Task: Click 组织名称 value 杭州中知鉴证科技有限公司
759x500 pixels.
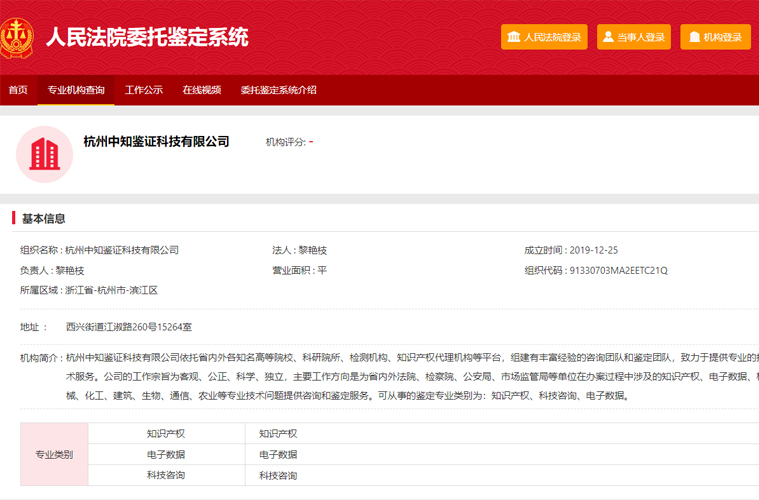Action: [x=122, y=250]
